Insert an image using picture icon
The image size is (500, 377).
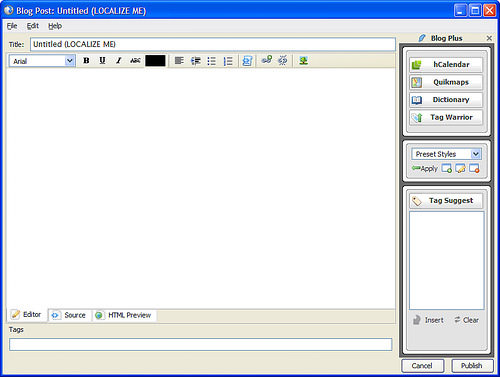(303, 60)
